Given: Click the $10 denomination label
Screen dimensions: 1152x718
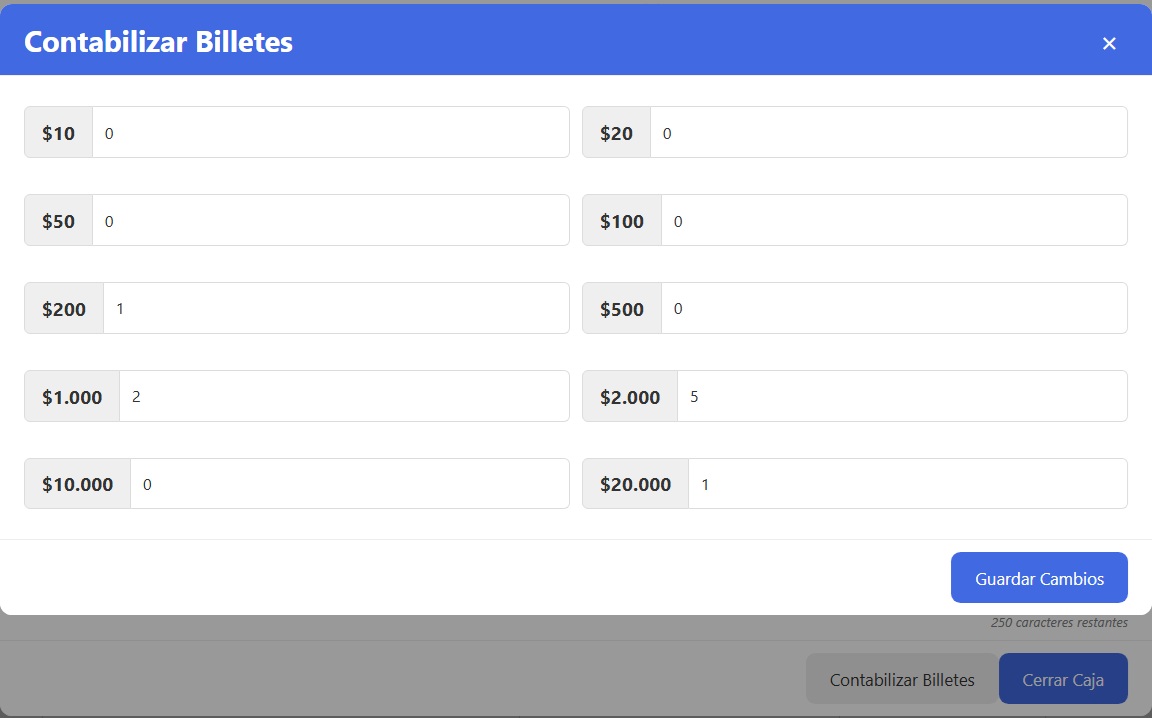Looking at the screenshot, I should [x=59, y=133].
